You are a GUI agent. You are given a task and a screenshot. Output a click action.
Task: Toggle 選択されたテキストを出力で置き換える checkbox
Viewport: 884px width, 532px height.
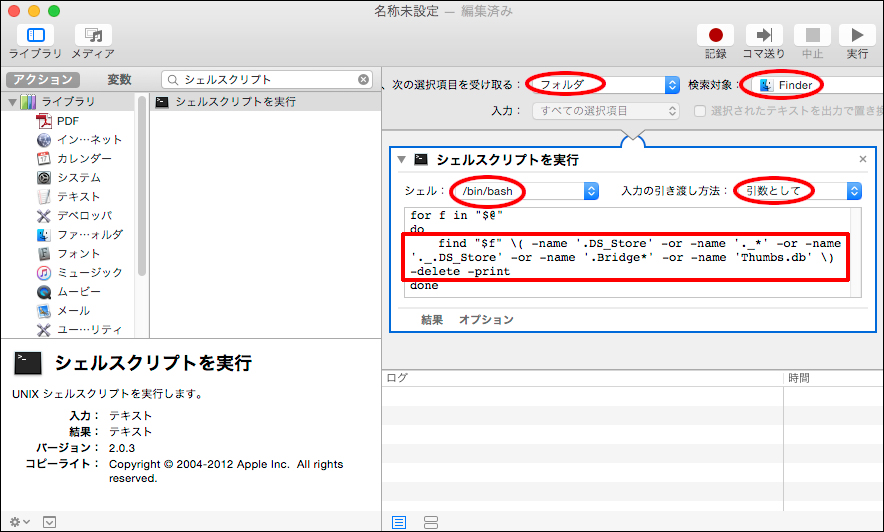click(700, 111)
